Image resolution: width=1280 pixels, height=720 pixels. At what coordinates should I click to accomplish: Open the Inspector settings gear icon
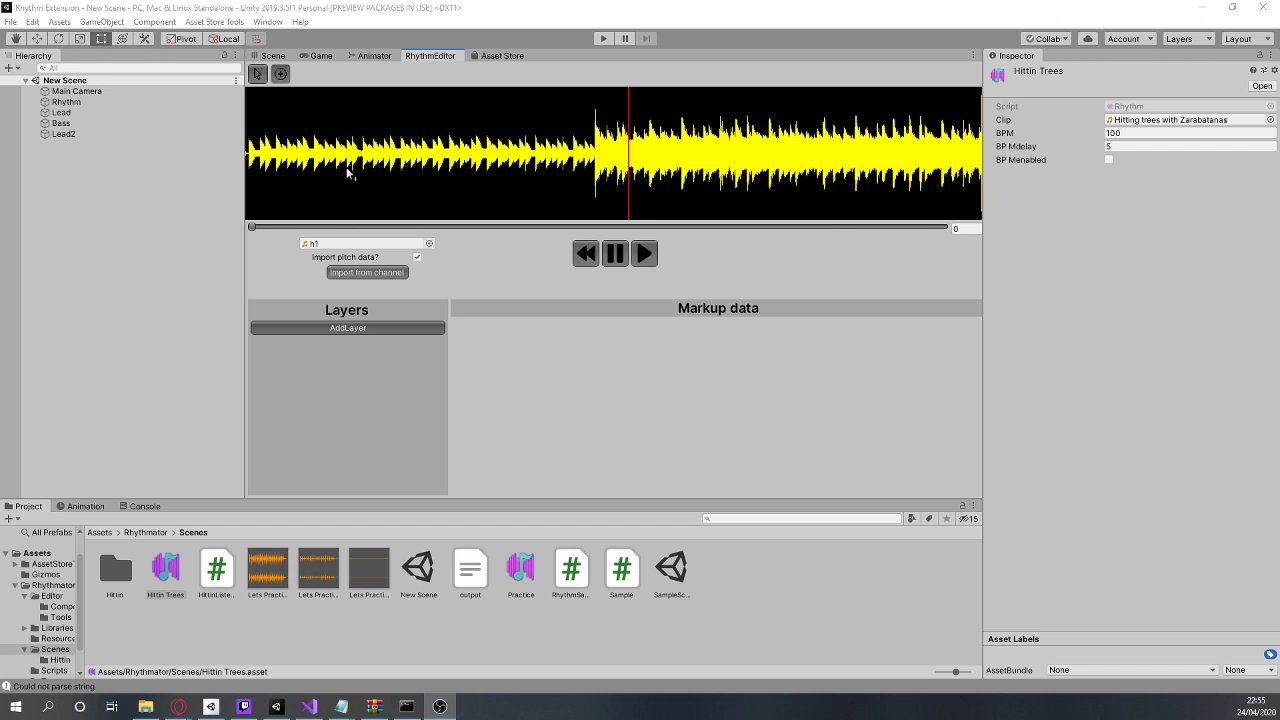(1274, 70)
